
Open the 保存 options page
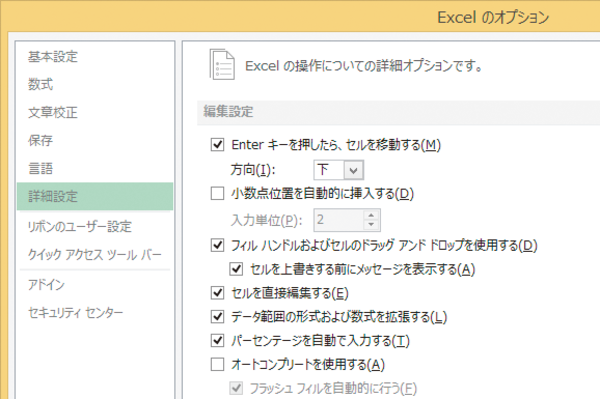tap(41, 140)
